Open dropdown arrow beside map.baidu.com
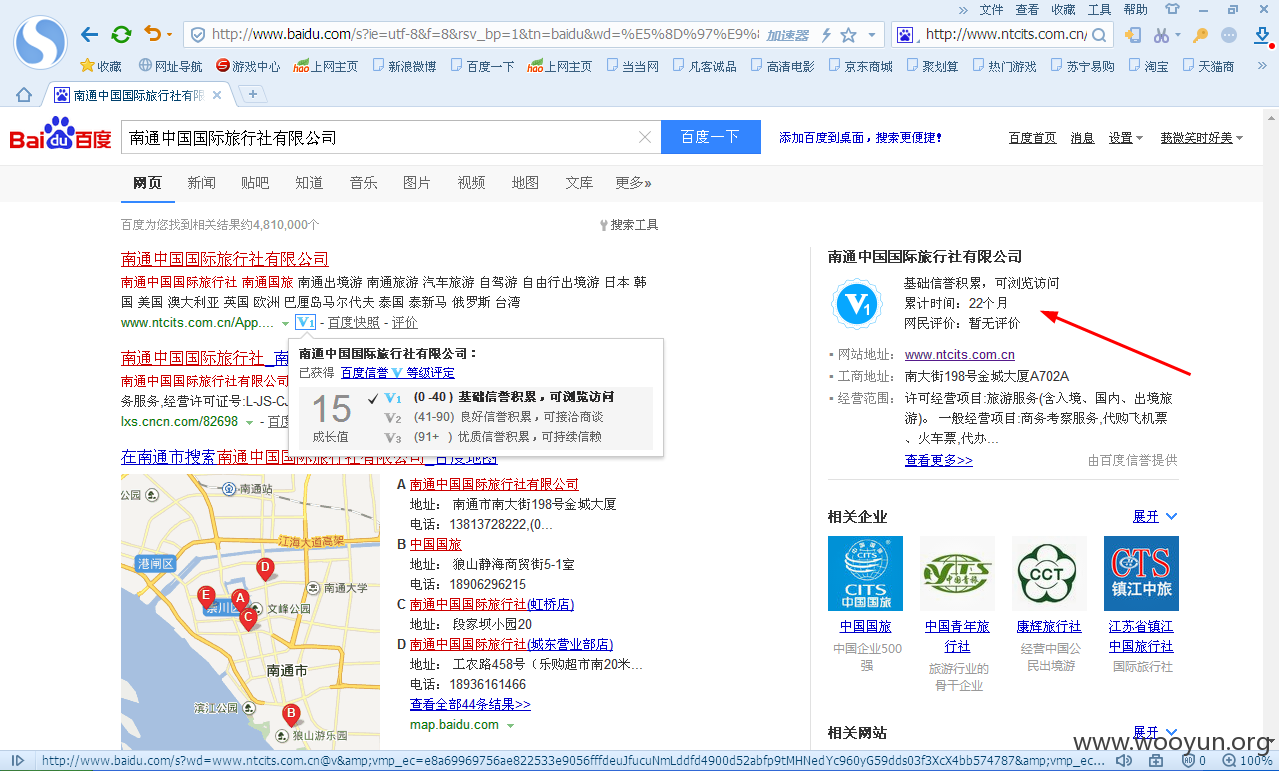Viewport: 1279px width, 771px height. pos(510,726)
